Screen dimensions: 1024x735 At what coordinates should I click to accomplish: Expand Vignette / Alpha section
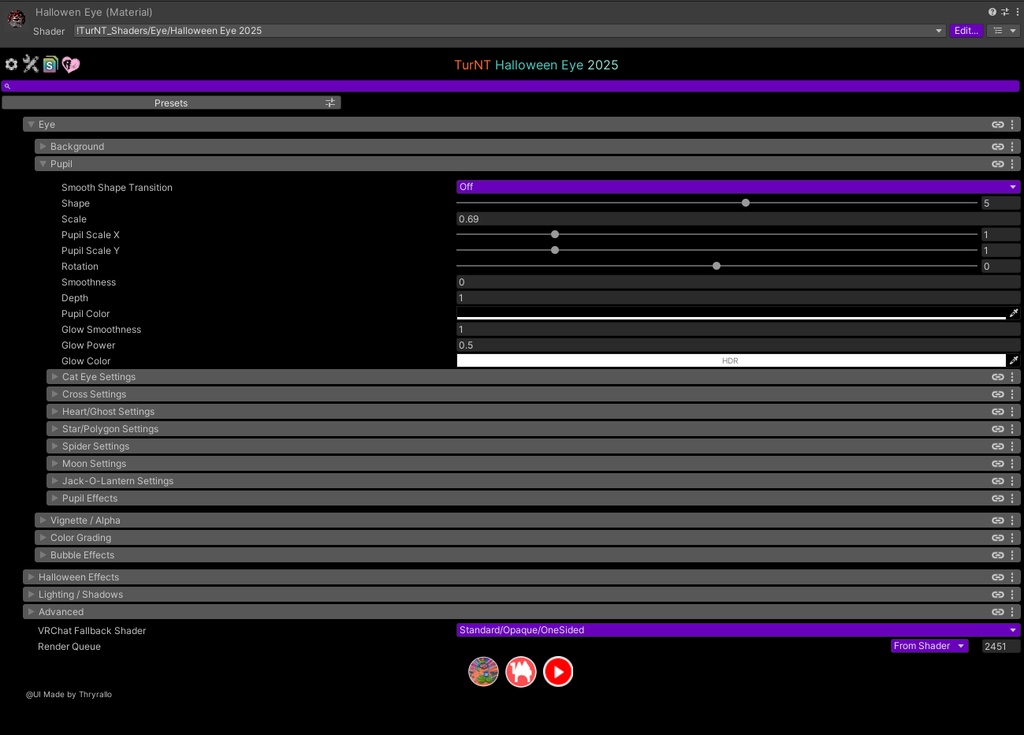pyautogui.click(x=42, y=520)
